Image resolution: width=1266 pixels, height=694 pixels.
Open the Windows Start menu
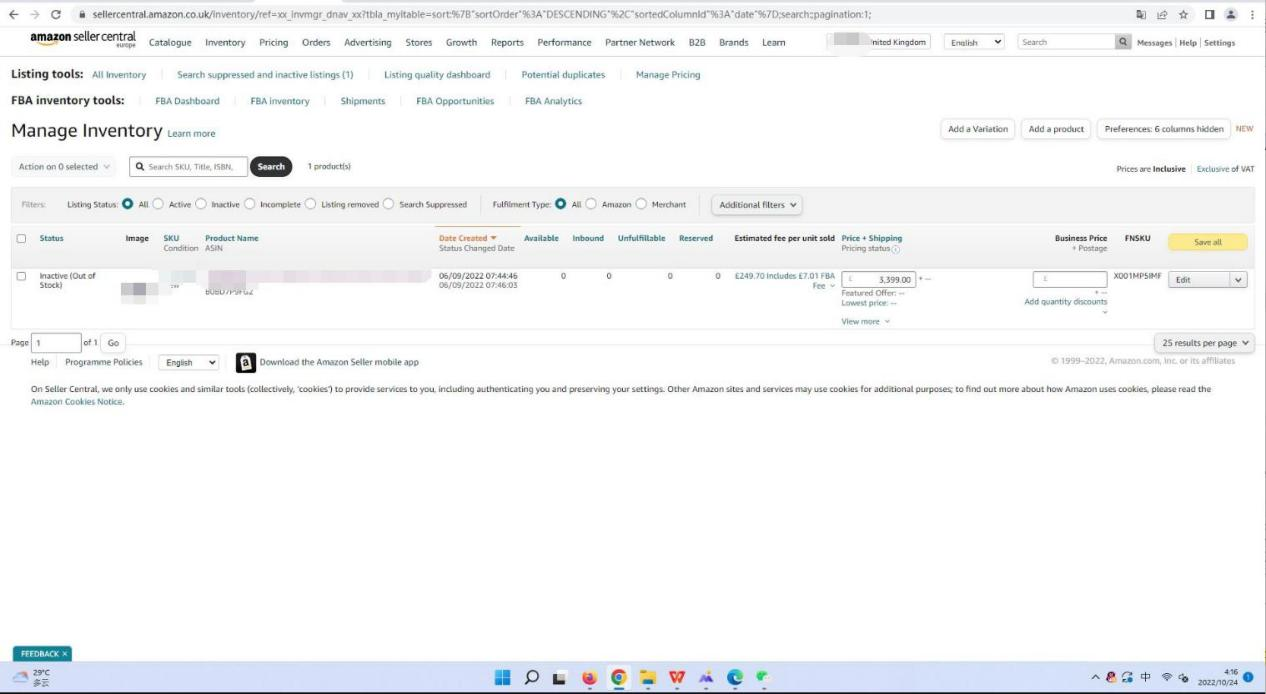(503, 677)
